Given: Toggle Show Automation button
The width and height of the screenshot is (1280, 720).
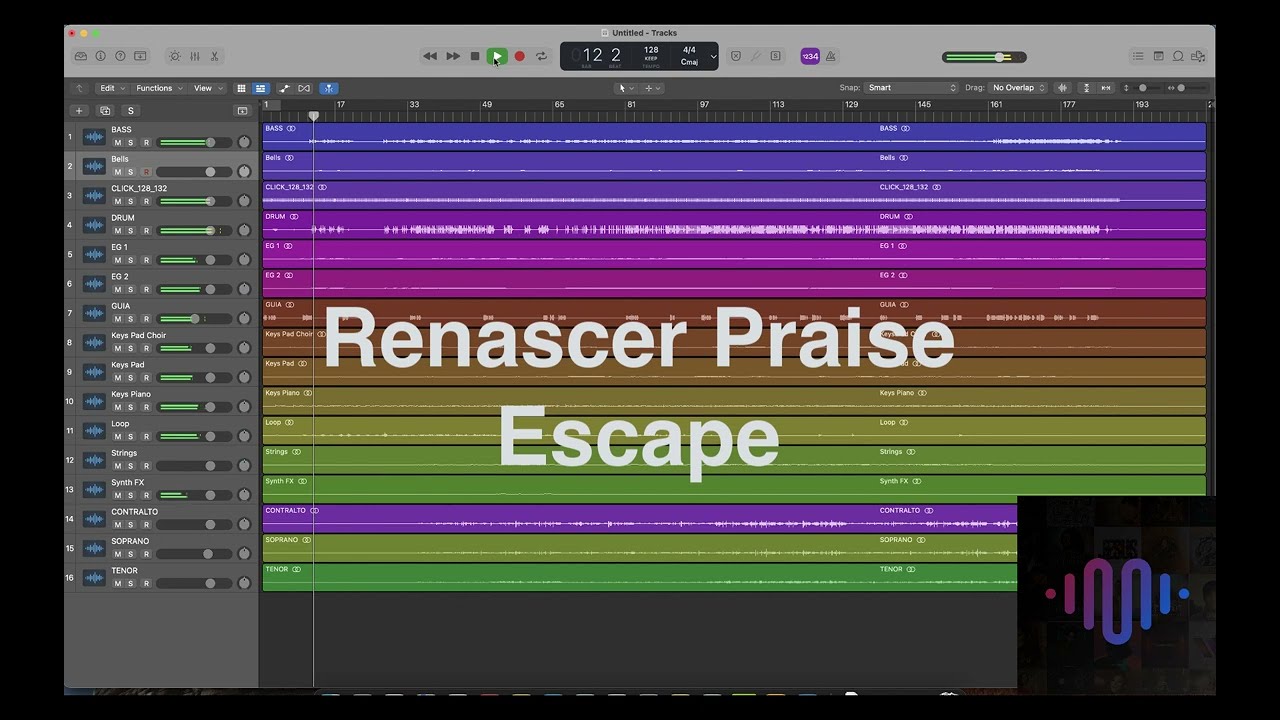Looking at the screenshot, I should click(284, 88).
